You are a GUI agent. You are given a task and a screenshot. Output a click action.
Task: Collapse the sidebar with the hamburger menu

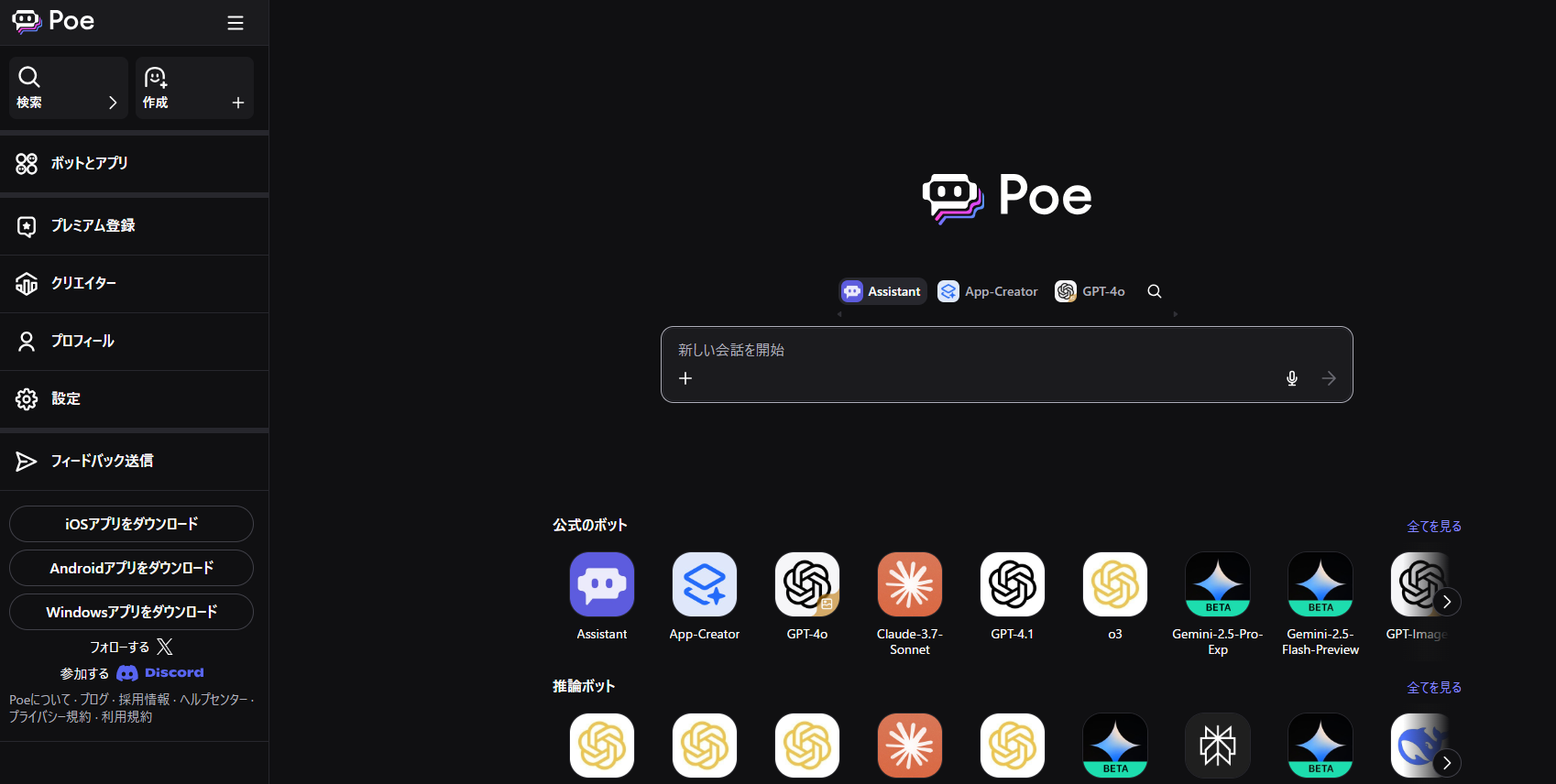pyautogui.click(x=236, y=23)
